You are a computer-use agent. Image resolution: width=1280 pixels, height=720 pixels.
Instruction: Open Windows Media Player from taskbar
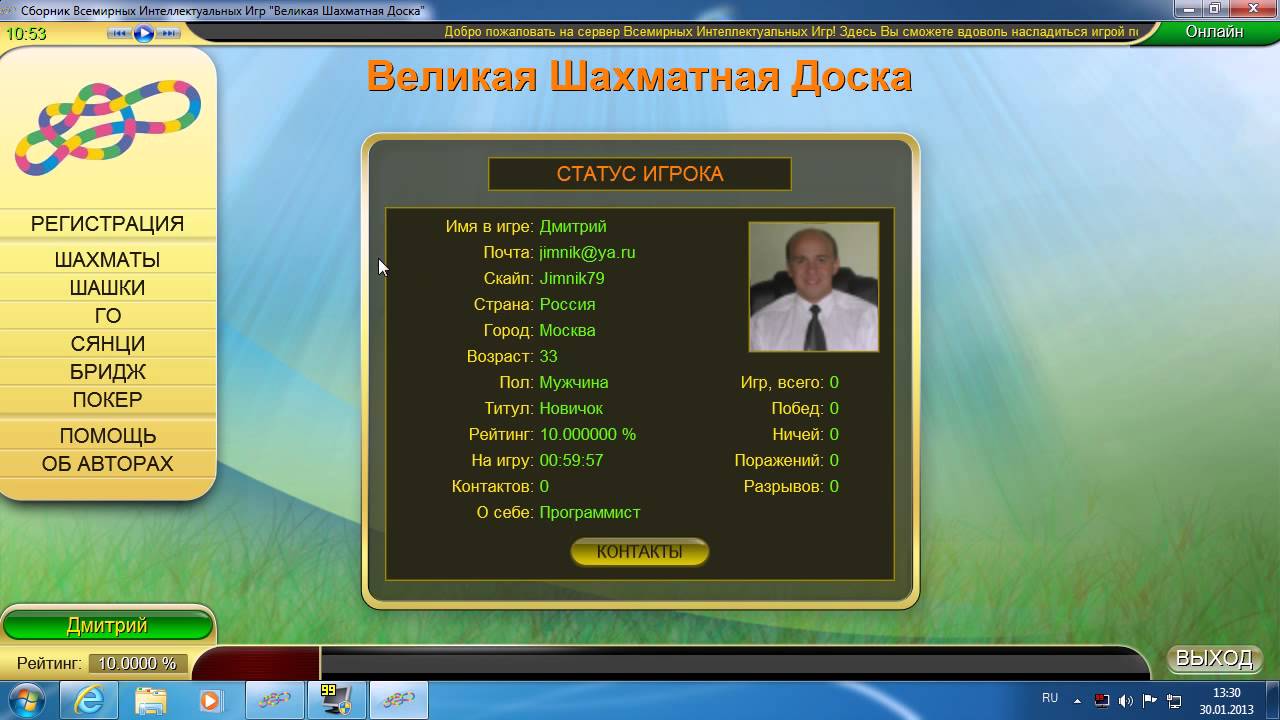(x=211, y=700)
